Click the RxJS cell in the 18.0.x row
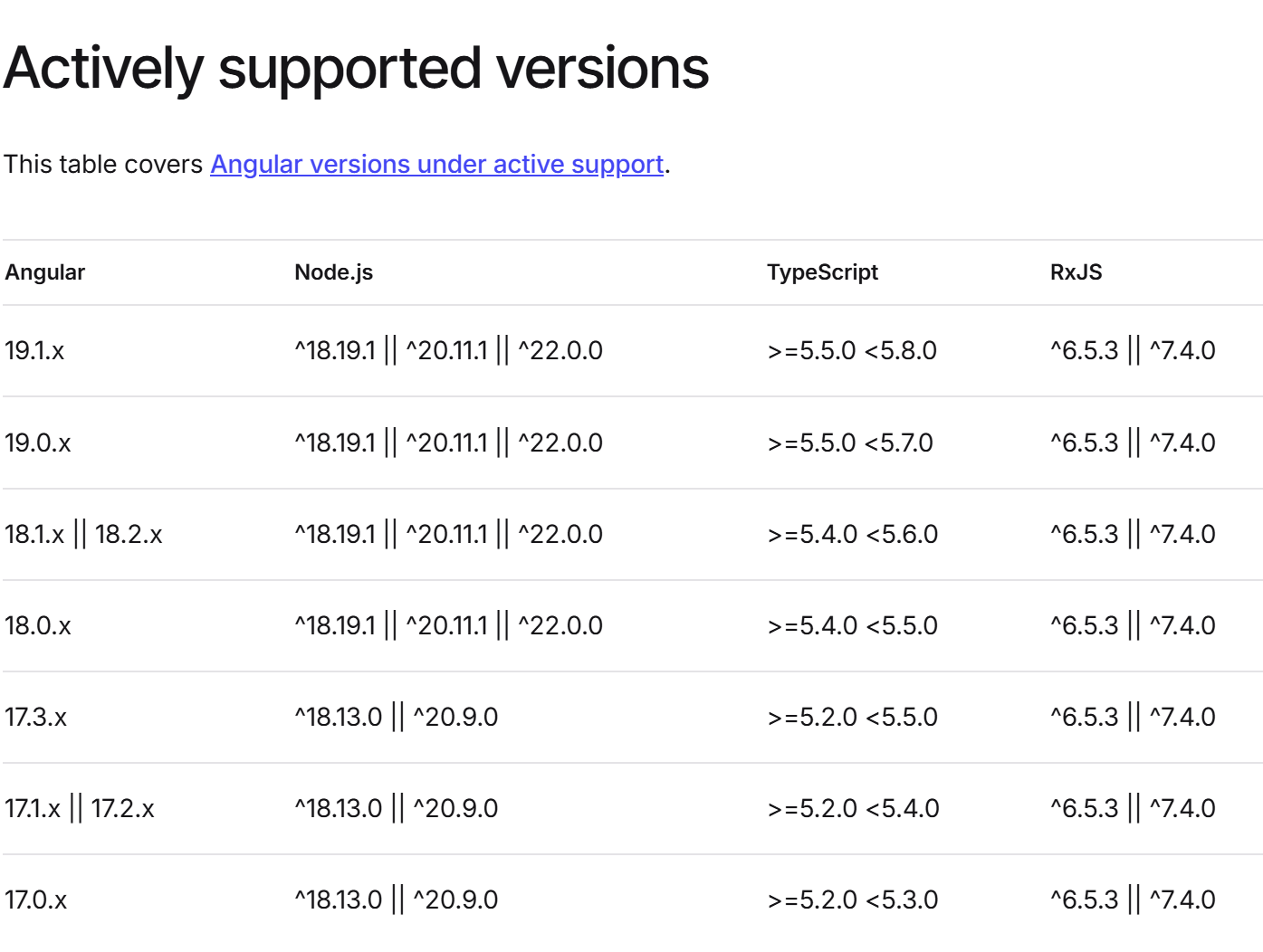 pyautogui.click(x=1133, y=626)
